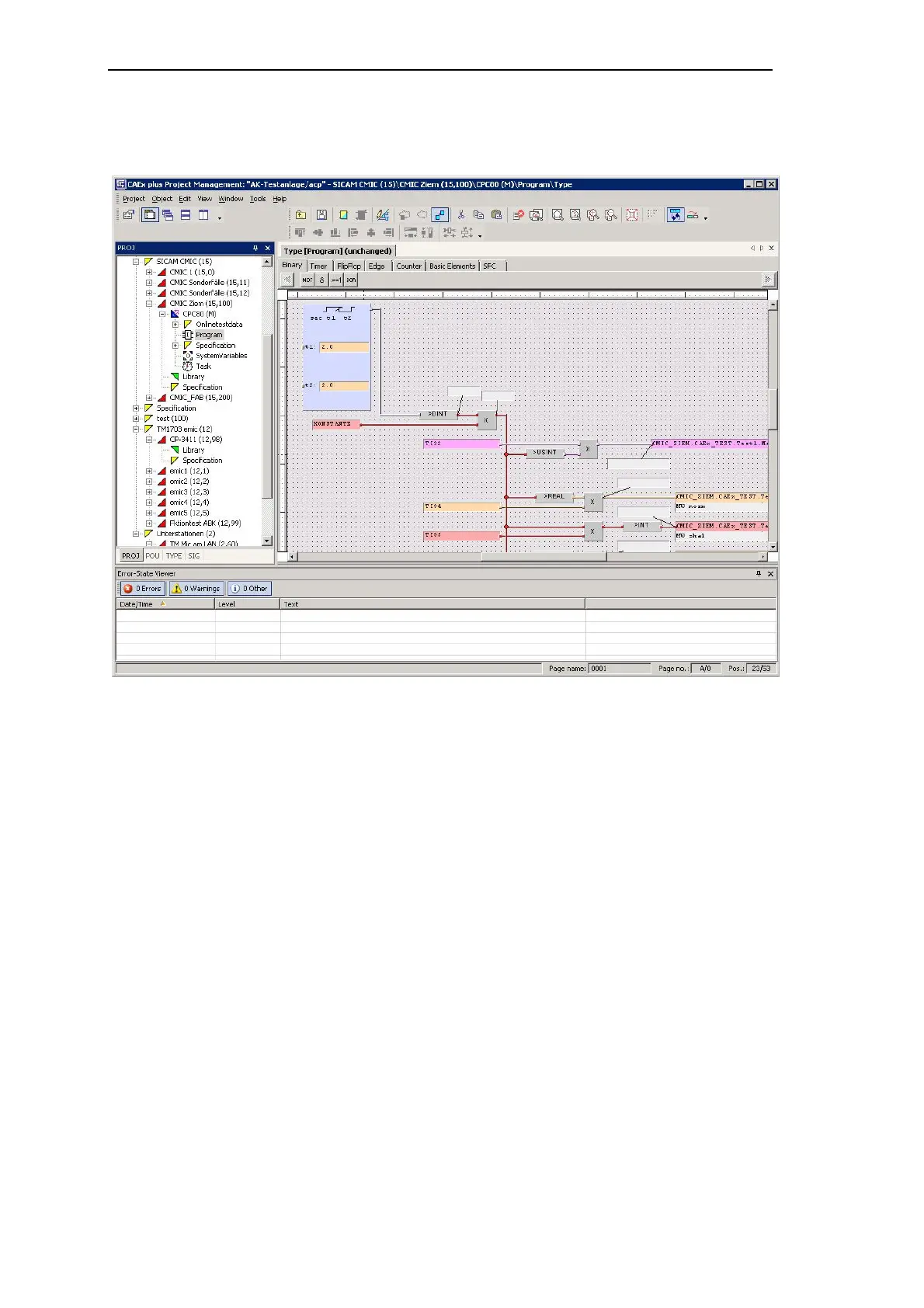The height and width of the screenshot is (1308, 924).
Task: Click the tile vertically layout icon
Action: (x=203, y=215)
